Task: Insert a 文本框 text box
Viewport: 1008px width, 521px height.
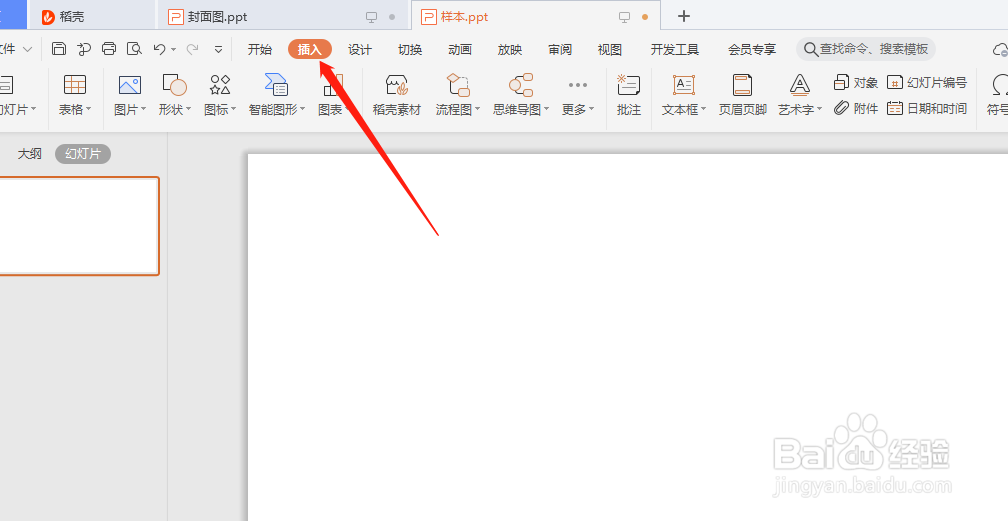Action: [x=683, y=84]
